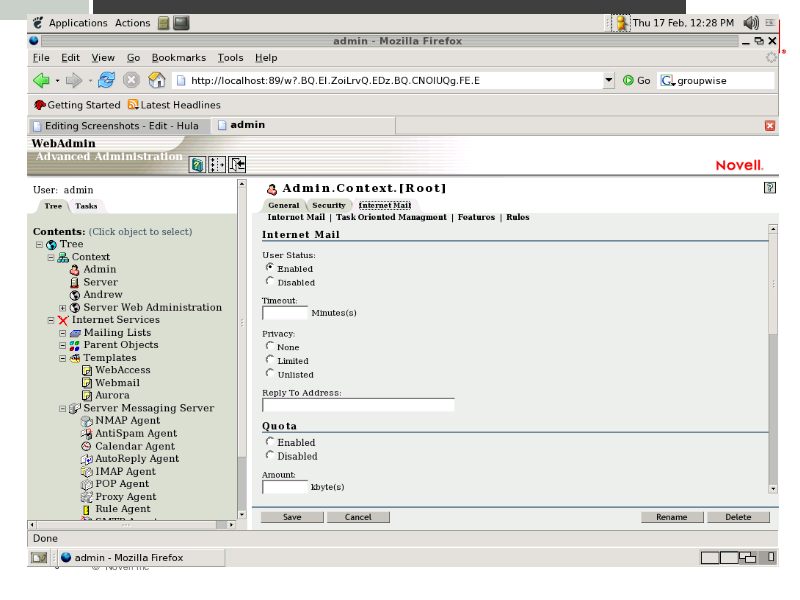Viewport: 800px width, 600px height.
Task: Launch the terminal from the top panel icon
Action: (x=181, y=23)
